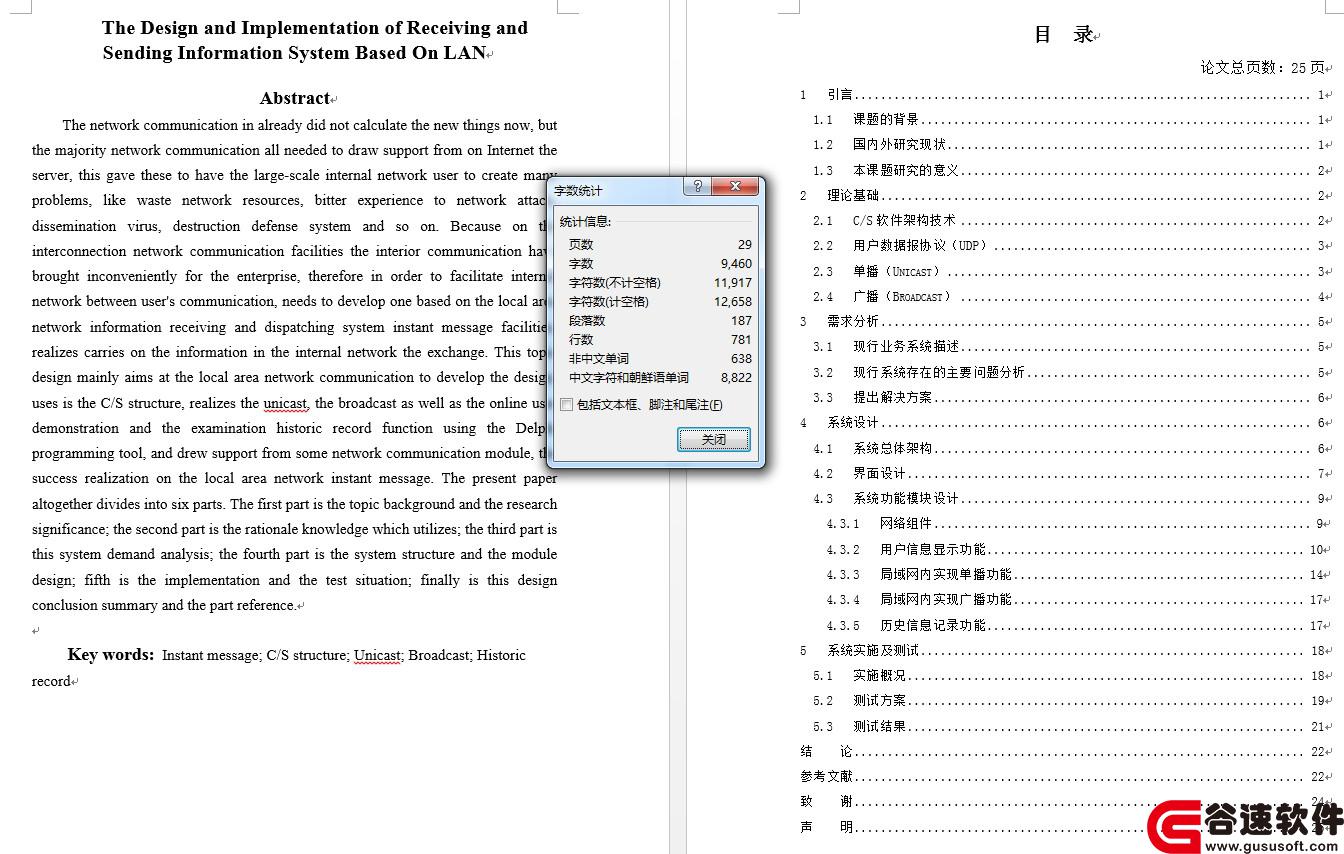
Task: Close the 字数统计 dialog with red X
Action: 736,187
